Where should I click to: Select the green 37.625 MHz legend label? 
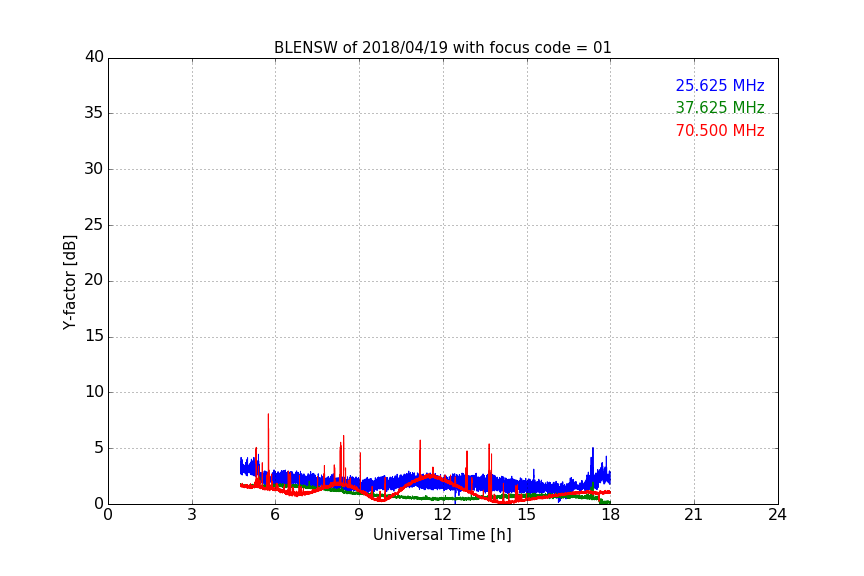(x=720, y=107)
